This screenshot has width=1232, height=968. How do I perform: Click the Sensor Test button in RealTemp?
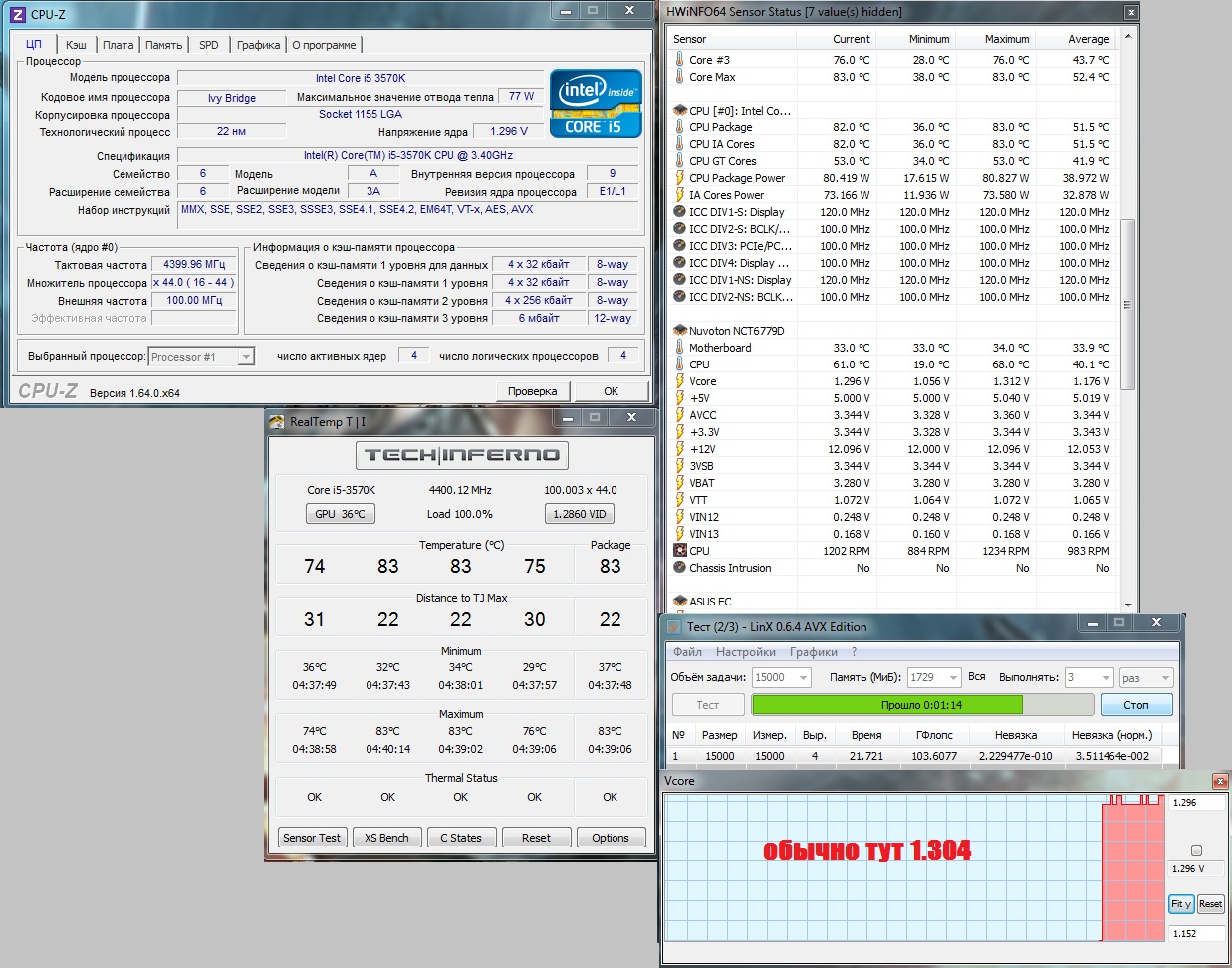(x=312, y=838)
